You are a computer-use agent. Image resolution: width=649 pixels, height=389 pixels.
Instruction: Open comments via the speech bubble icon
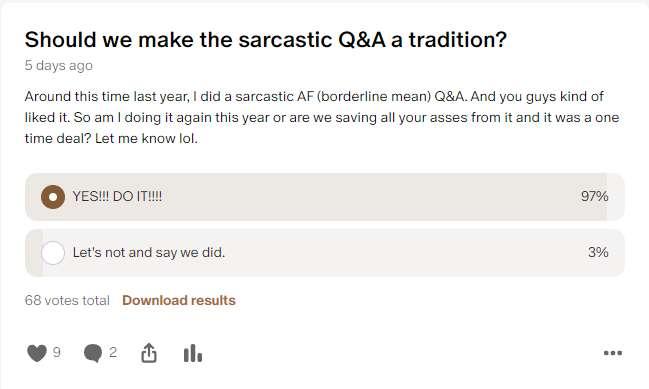93,353
